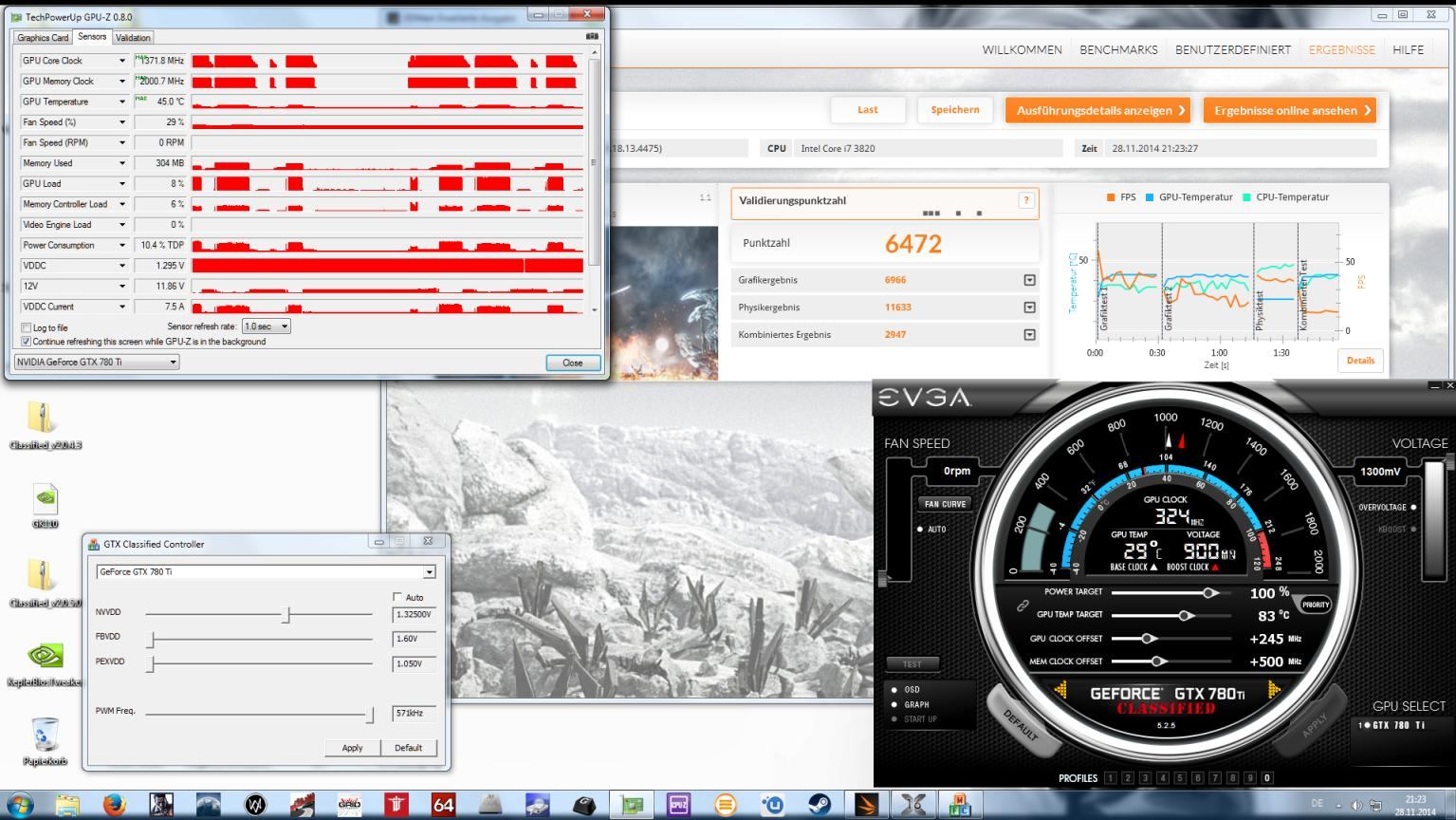Open the WILLKOMMEN tab in 3DMark
Screen dimensions: 1456x820
[1022, 50]
